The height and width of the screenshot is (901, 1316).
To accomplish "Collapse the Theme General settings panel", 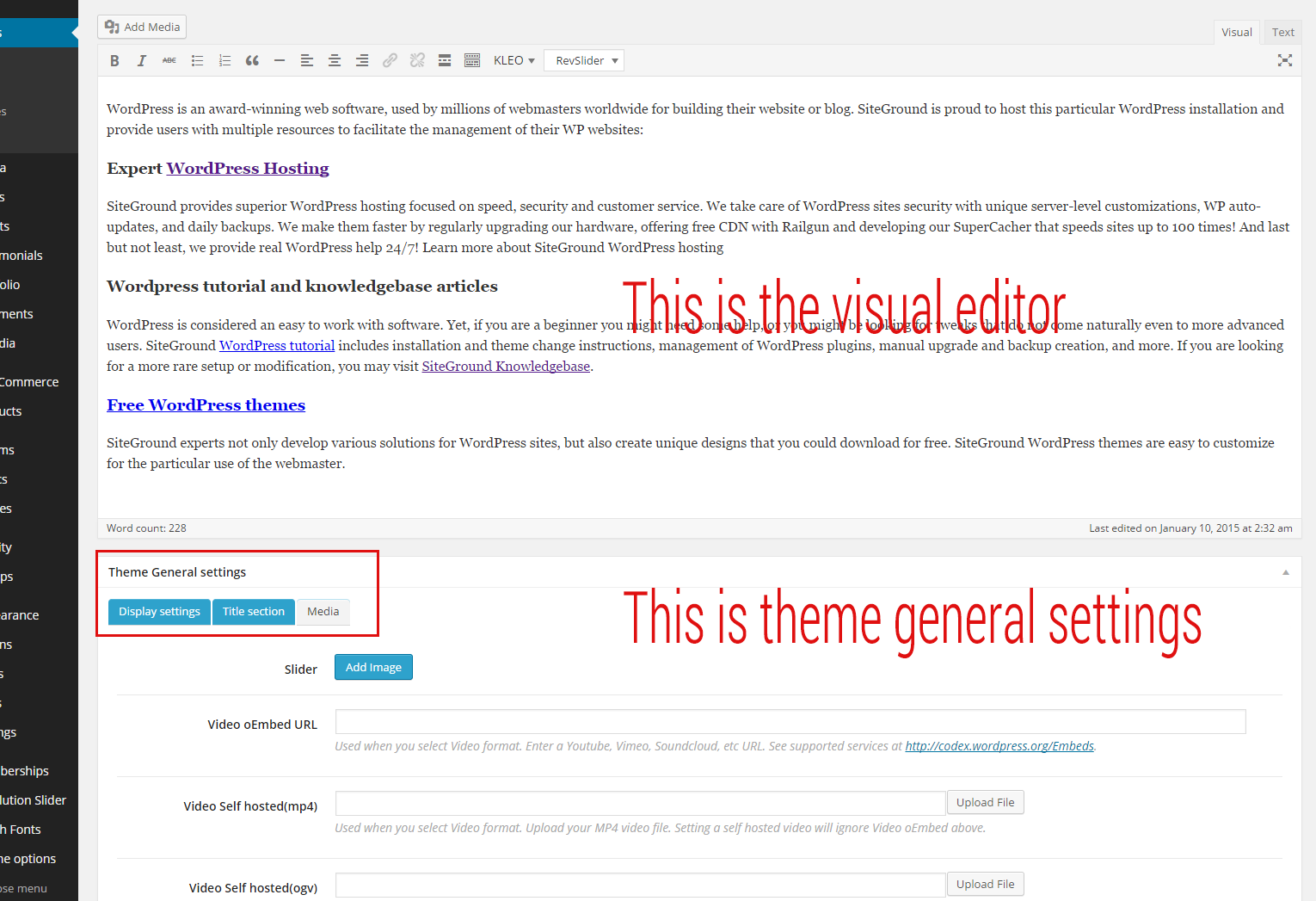I will pyautogui.click(x=1286, y=572).
